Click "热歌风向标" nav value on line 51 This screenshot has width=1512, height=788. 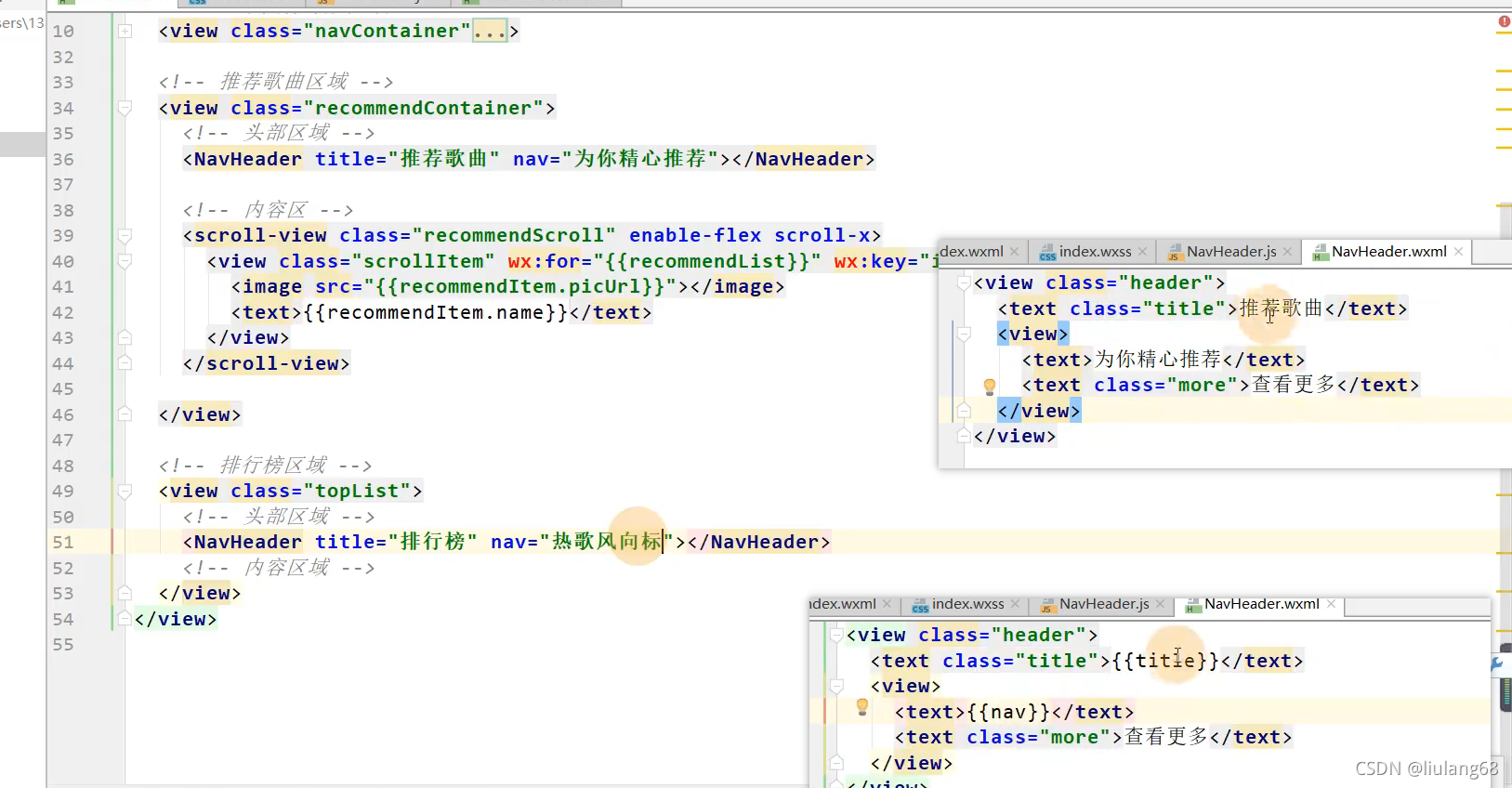point(607,543)
